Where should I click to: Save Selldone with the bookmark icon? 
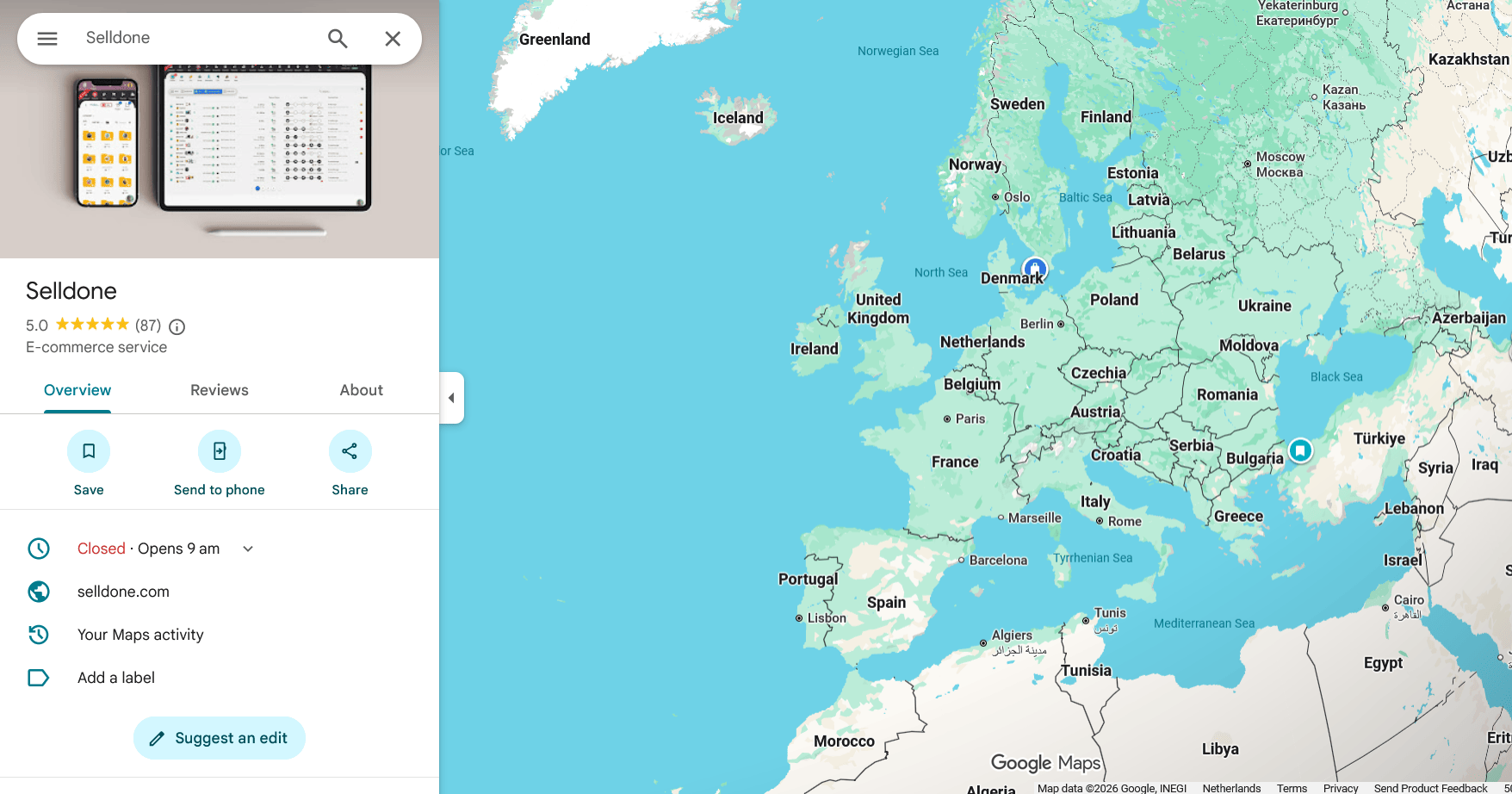point(89,451)
